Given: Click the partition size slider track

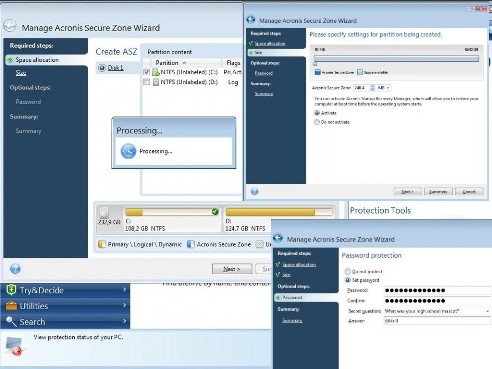Looking at the screenshot, I should click(396, 59).
